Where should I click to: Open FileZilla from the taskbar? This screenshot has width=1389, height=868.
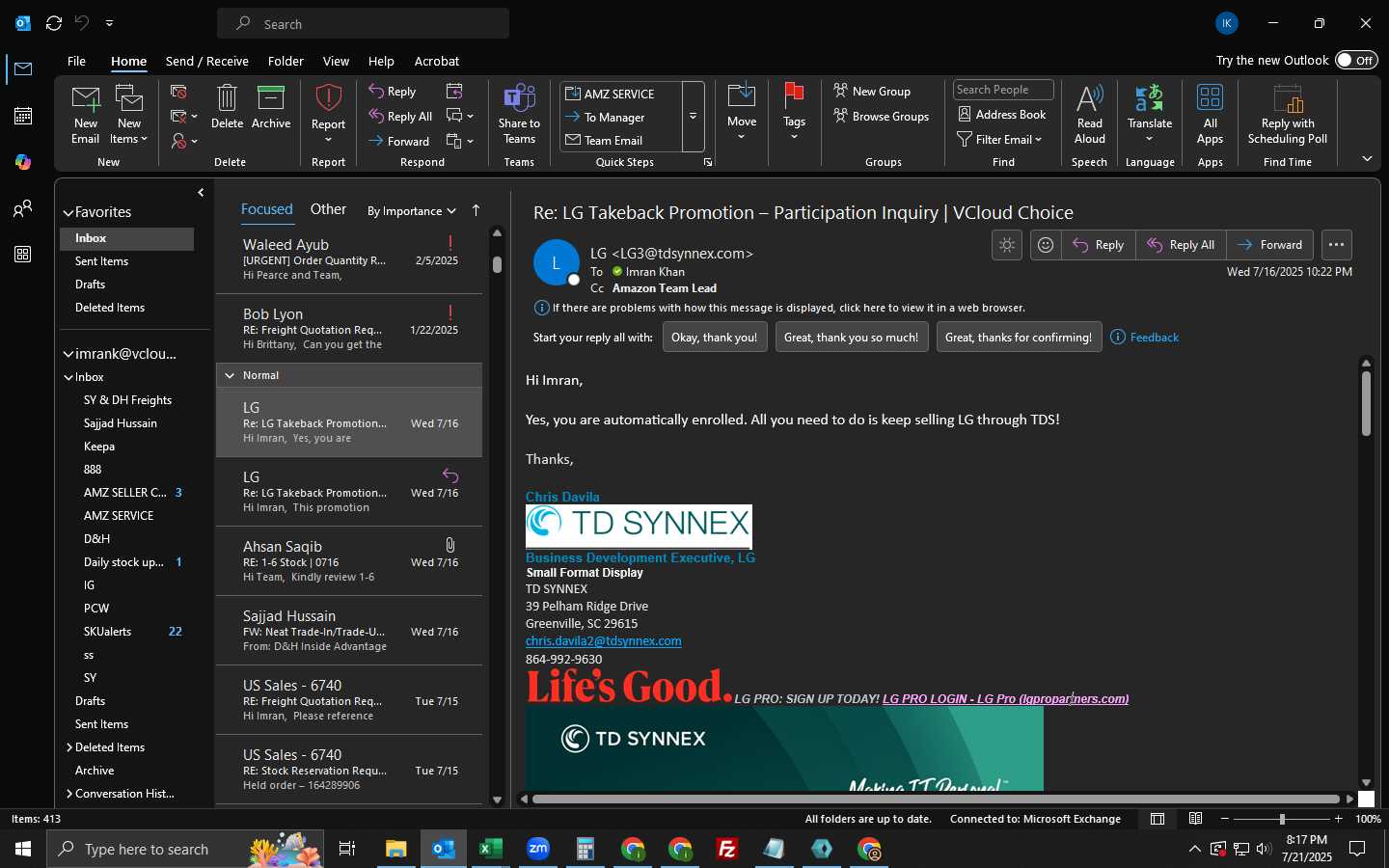(x=727, y=849)
